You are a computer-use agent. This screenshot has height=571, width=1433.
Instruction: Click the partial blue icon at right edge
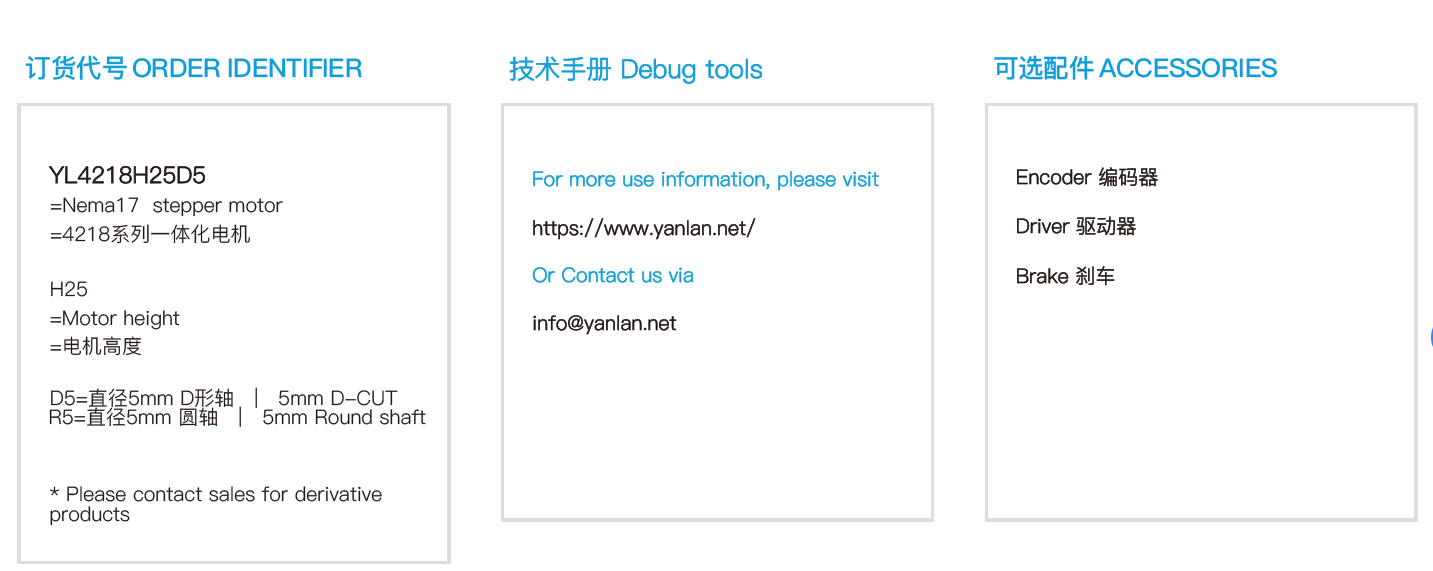tap(1430, 338)
